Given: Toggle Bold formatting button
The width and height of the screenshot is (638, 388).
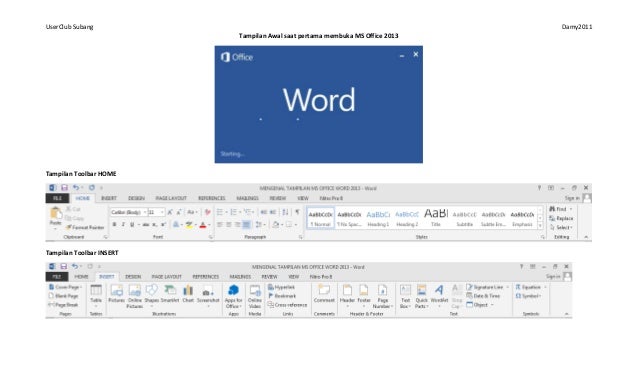Looking at the screenshot, I should tap(114, 225).
